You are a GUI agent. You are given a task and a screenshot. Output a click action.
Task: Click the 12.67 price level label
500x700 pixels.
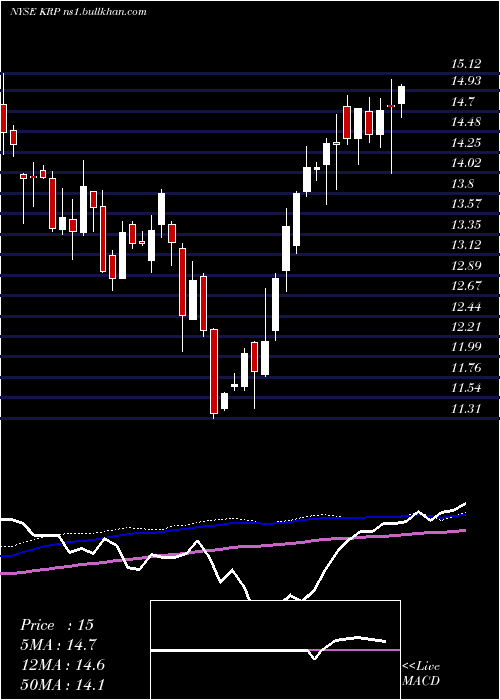[466, 286]
